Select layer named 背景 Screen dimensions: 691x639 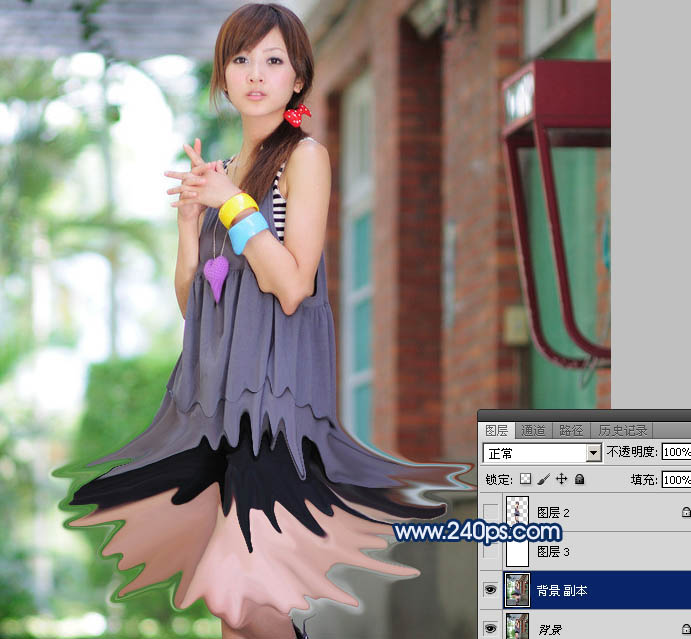[549, 630]
